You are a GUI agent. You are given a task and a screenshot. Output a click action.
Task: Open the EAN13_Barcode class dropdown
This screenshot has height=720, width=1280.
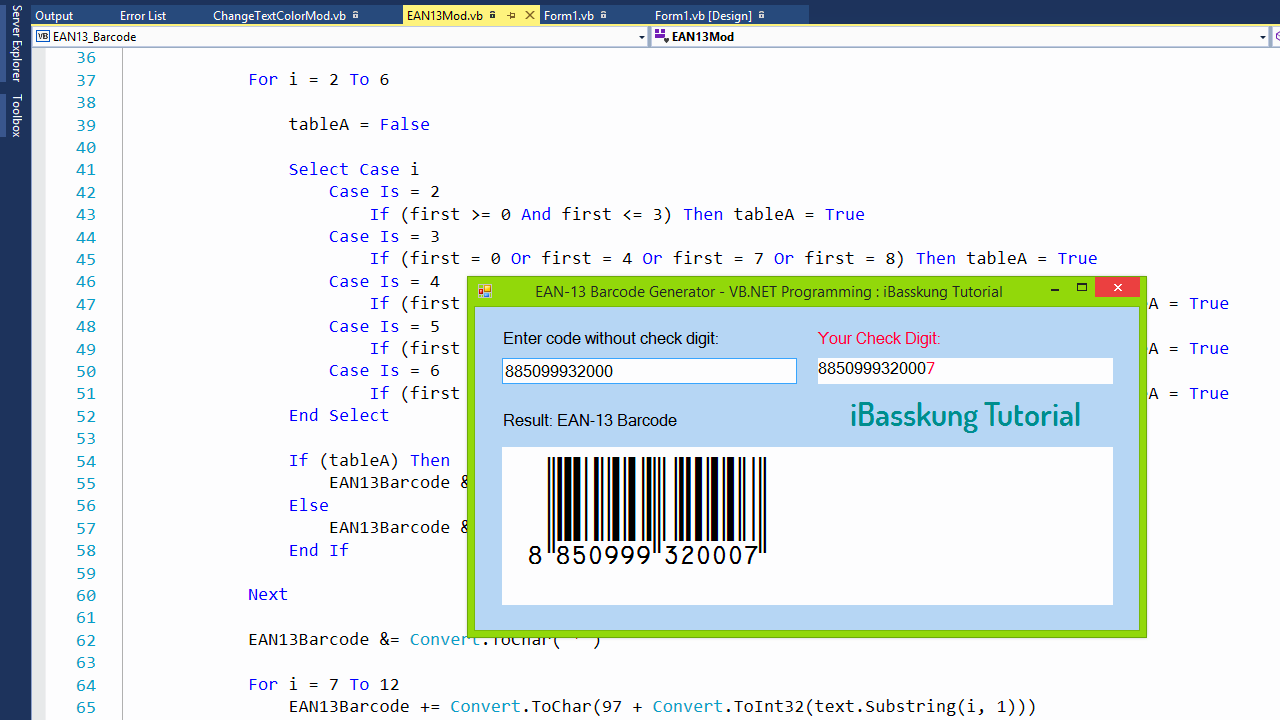tap(643, 36)
